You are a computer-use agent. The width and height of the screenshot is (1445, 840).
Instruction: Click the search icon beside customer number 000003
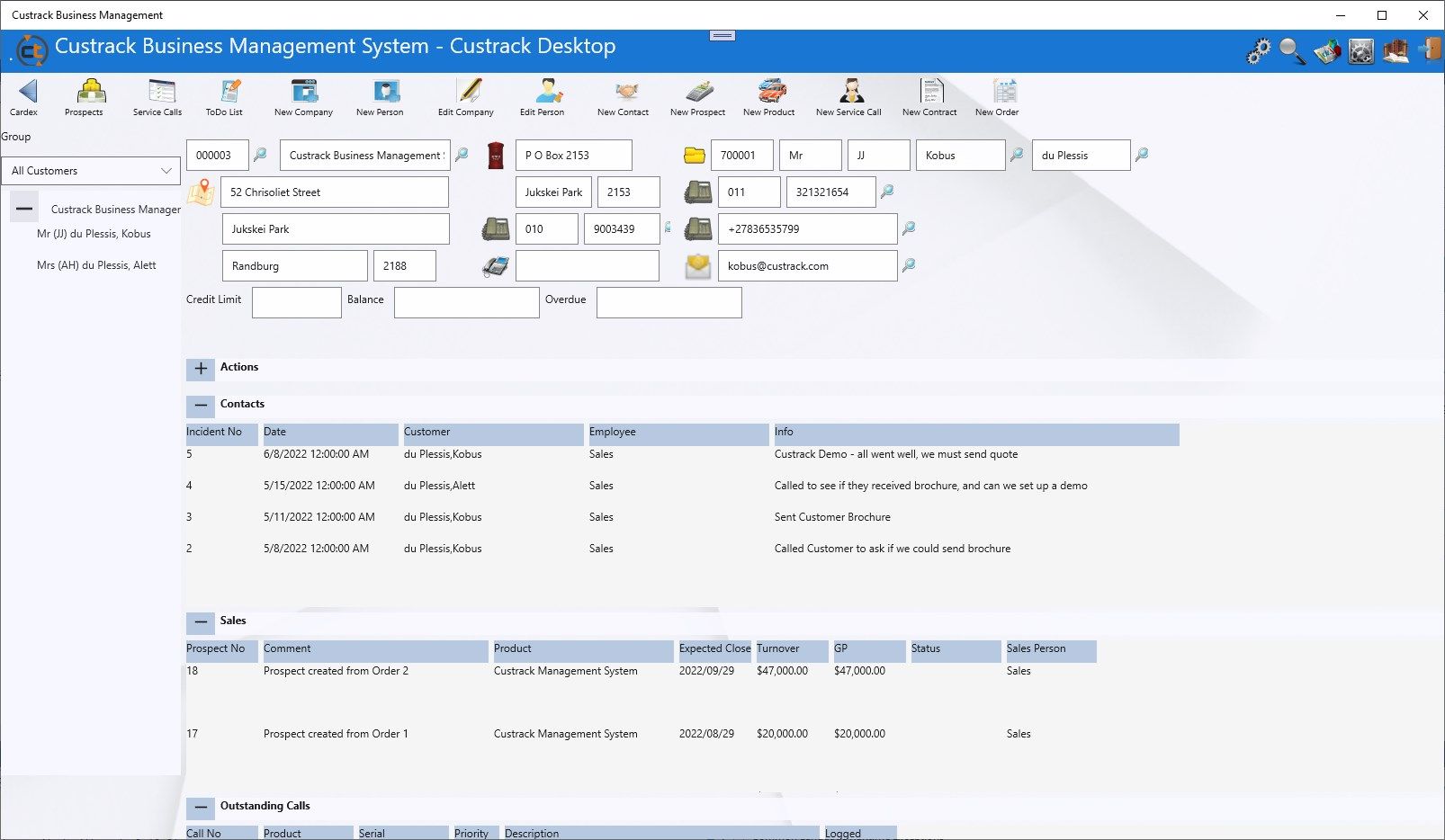pyautogui.click(x=260, y=154)
